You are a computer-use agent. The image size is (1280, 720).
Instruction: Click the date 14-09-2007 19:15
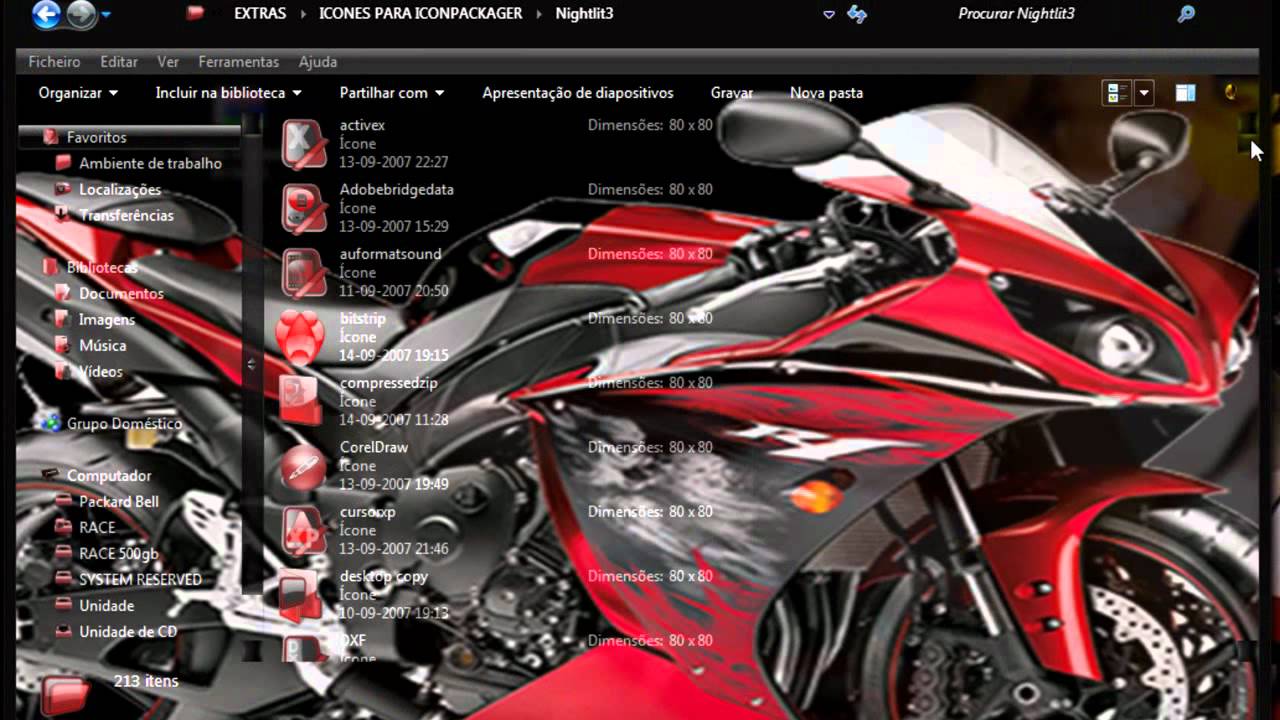pos(393,355)
